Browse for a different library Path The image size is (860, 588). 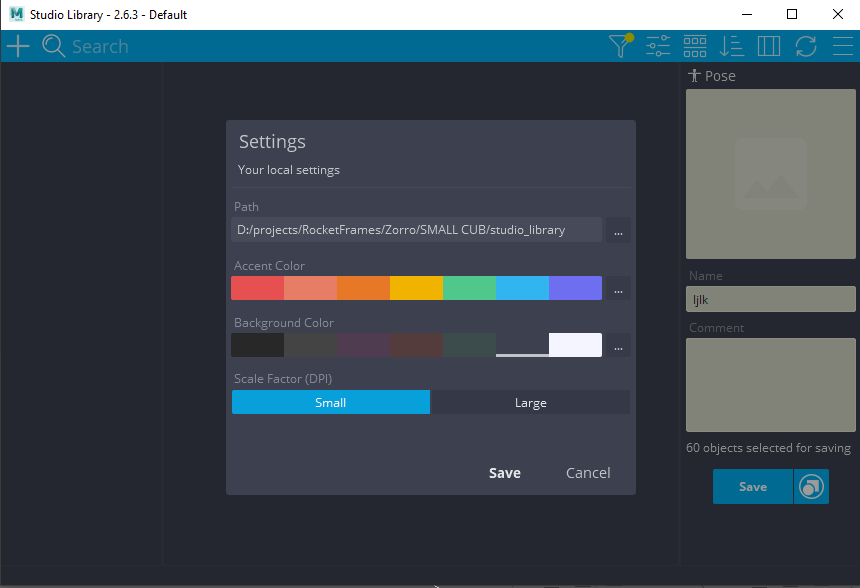pos(618,230)
